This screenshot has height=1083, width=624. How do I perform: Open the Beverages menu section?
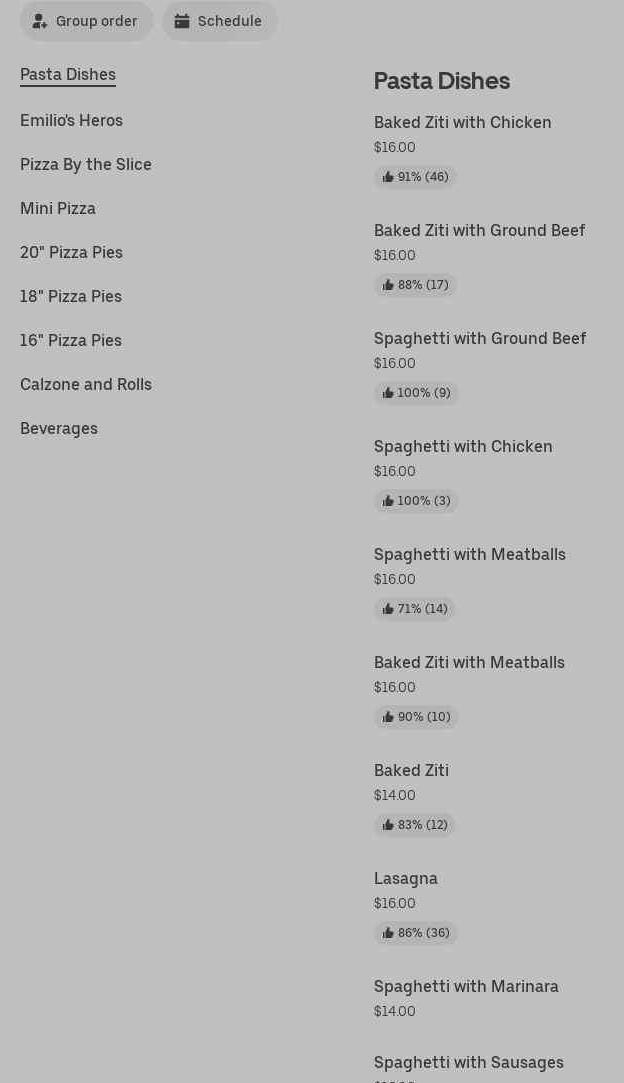[x=59, y=428]
